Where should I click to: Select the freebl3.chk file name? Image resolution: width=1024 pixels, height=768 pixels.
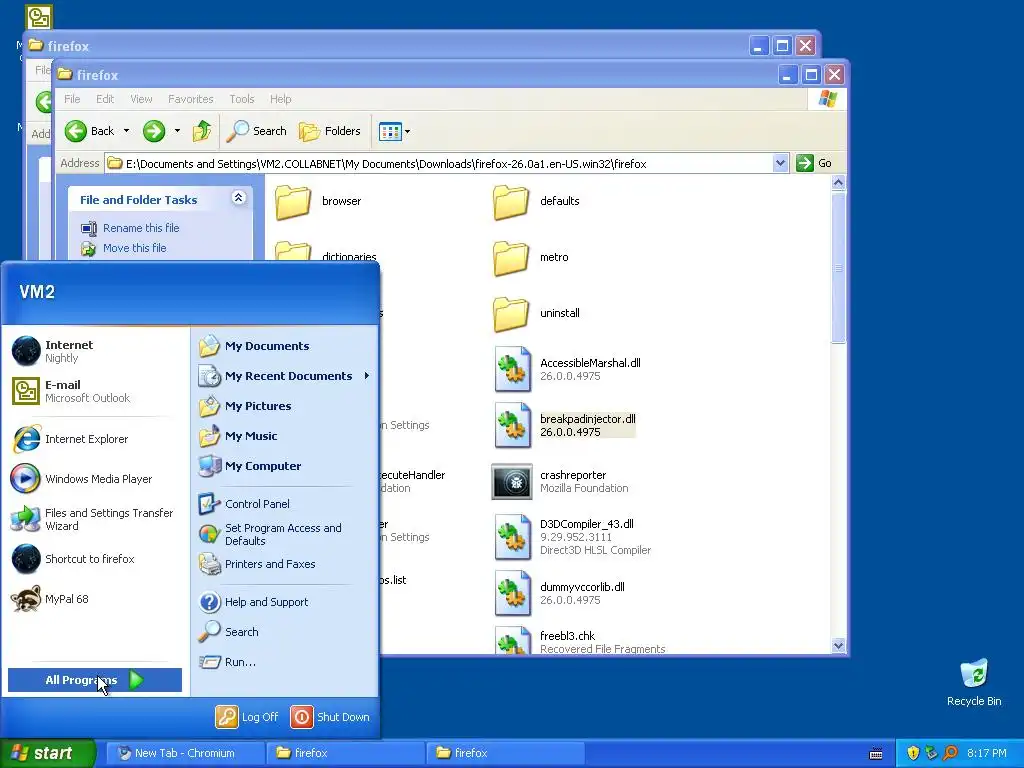(x=568, y=636)
